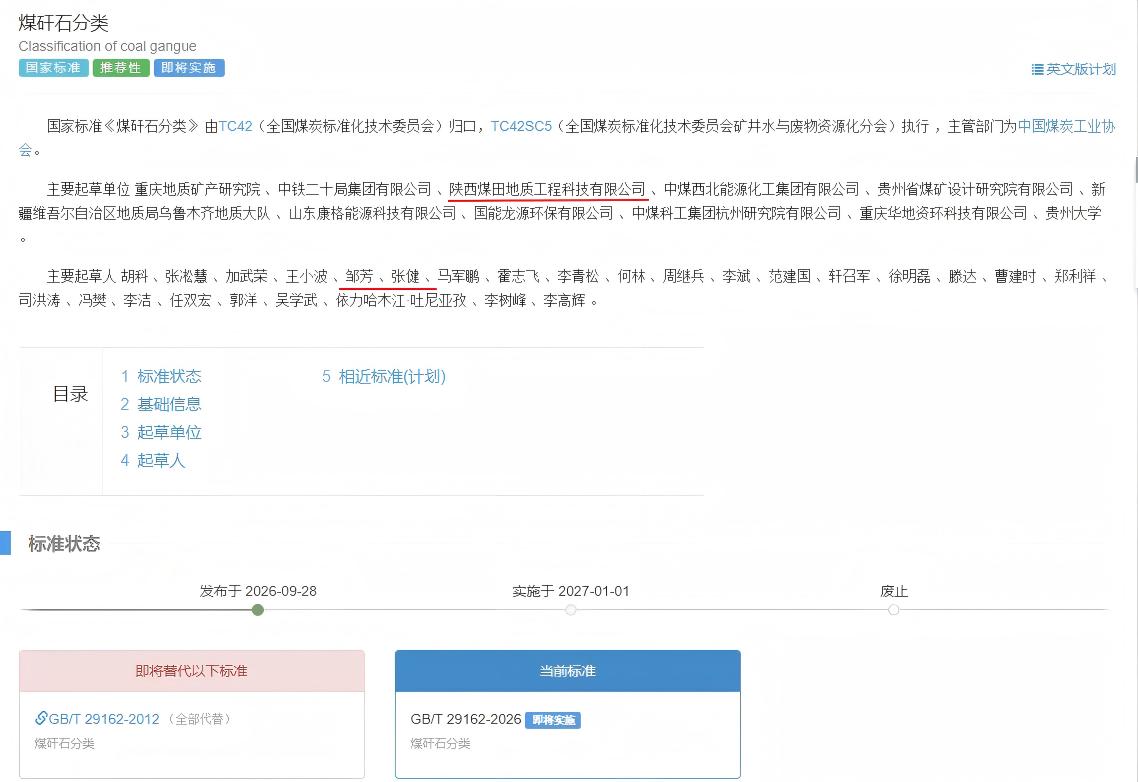Image resolution: width=1138 pixels, height=782 pixels.
Task: Go to 4 起草人 contents entry
Action: [x=153, y=460]
